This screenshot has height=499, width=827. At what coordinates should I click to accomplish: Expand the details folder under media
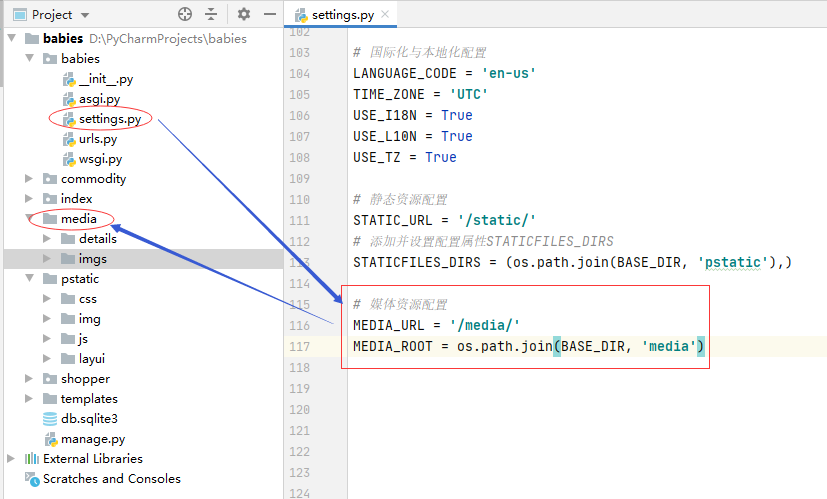[47, 239]
